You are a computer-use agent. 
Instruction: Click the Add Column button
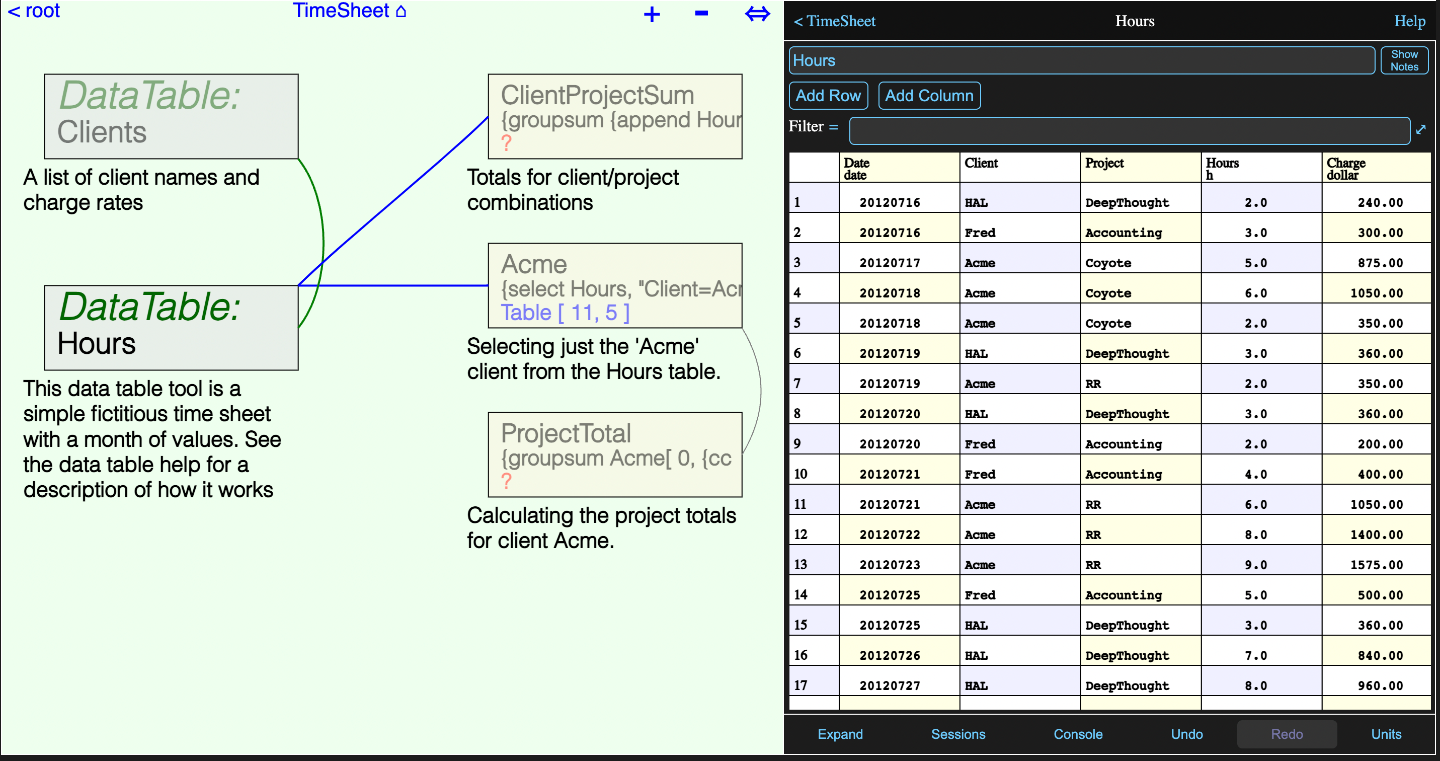tap(929, 96)
